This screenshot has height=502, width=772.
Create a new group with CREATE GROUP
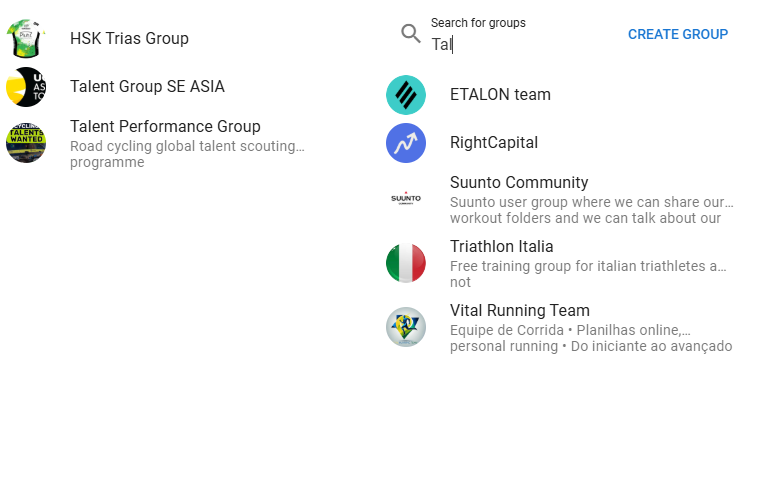pos(677,34)
